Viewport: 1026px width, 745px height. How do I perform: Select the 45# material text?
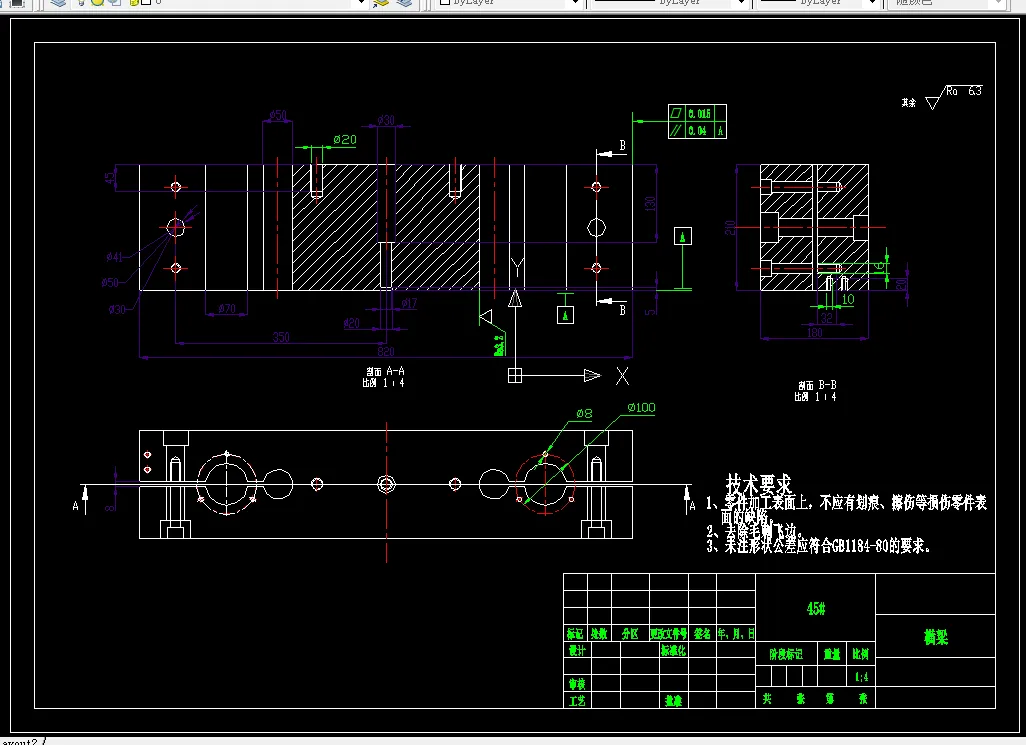[x=815, y=609]
